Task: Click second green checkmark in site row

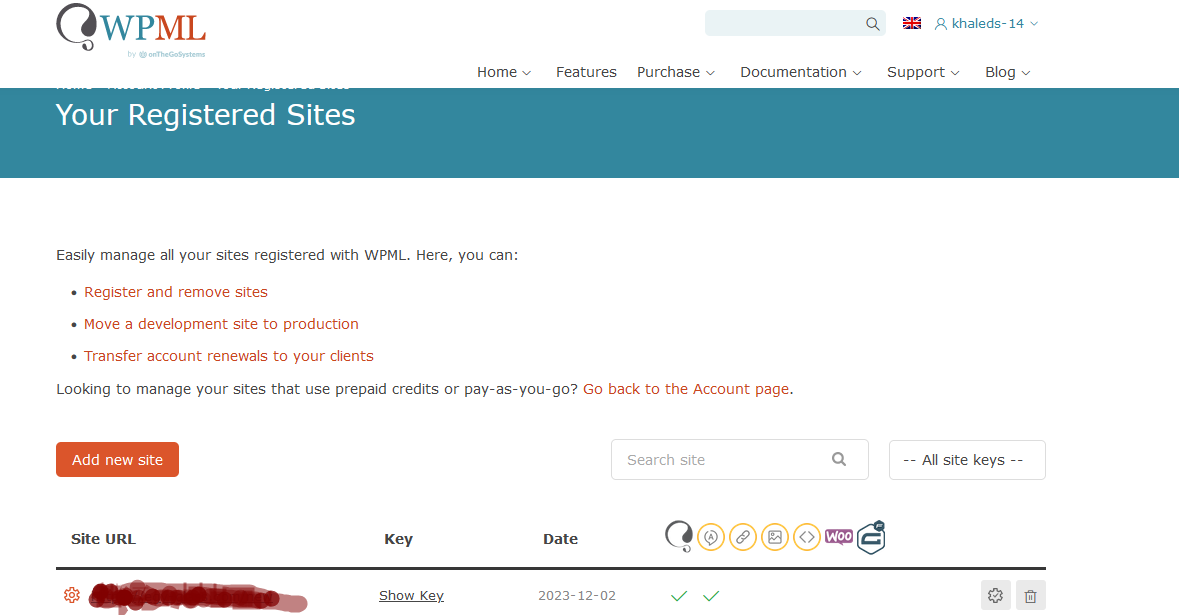Action: 711,596
